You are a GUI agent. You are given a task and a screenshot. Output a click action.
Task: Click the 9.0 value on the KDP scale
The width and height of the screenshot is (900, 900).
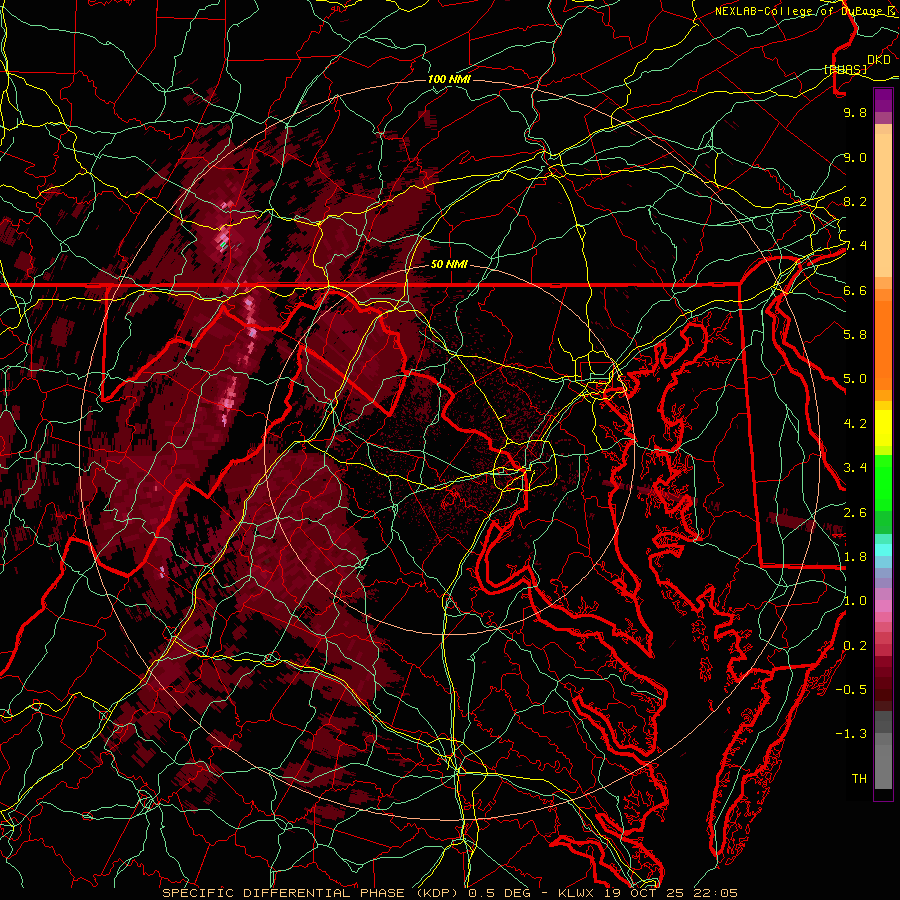tap(855, 157)
